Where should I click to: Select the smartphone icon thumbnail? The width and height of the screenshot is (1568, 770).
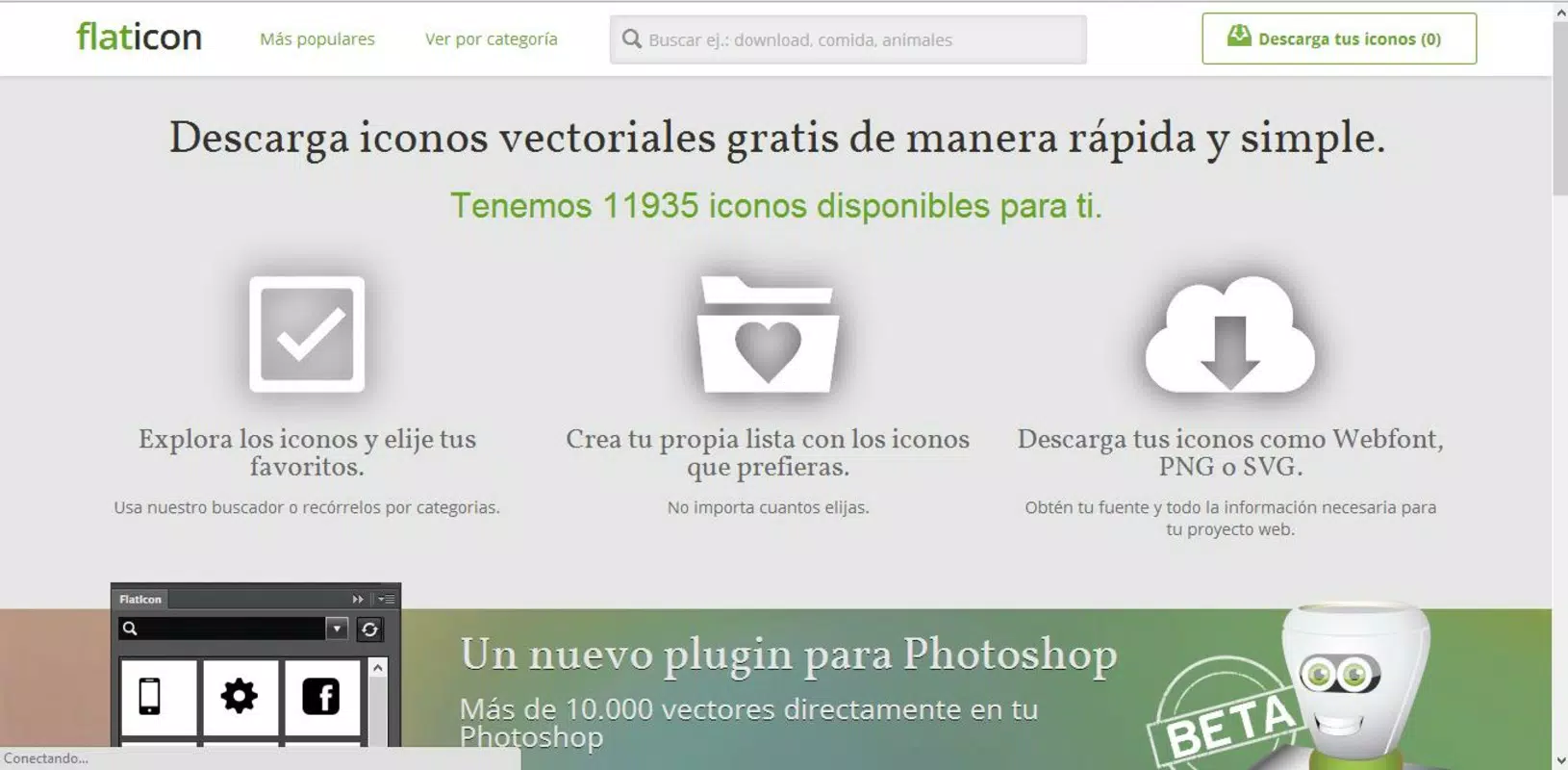[x=159, y=697]
